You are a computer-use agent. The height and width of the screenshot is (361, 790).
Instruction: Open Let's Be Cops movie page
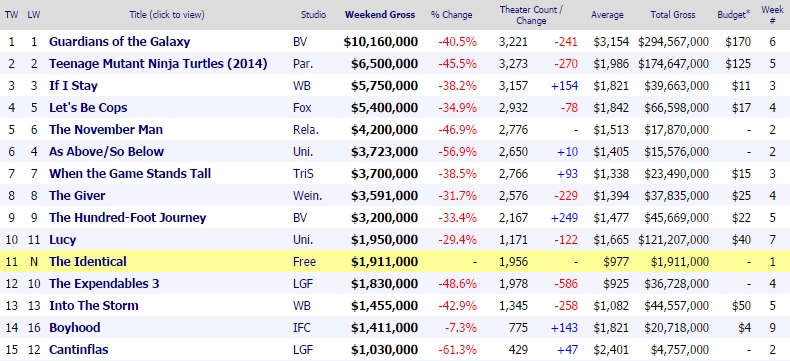pos(88,107)
